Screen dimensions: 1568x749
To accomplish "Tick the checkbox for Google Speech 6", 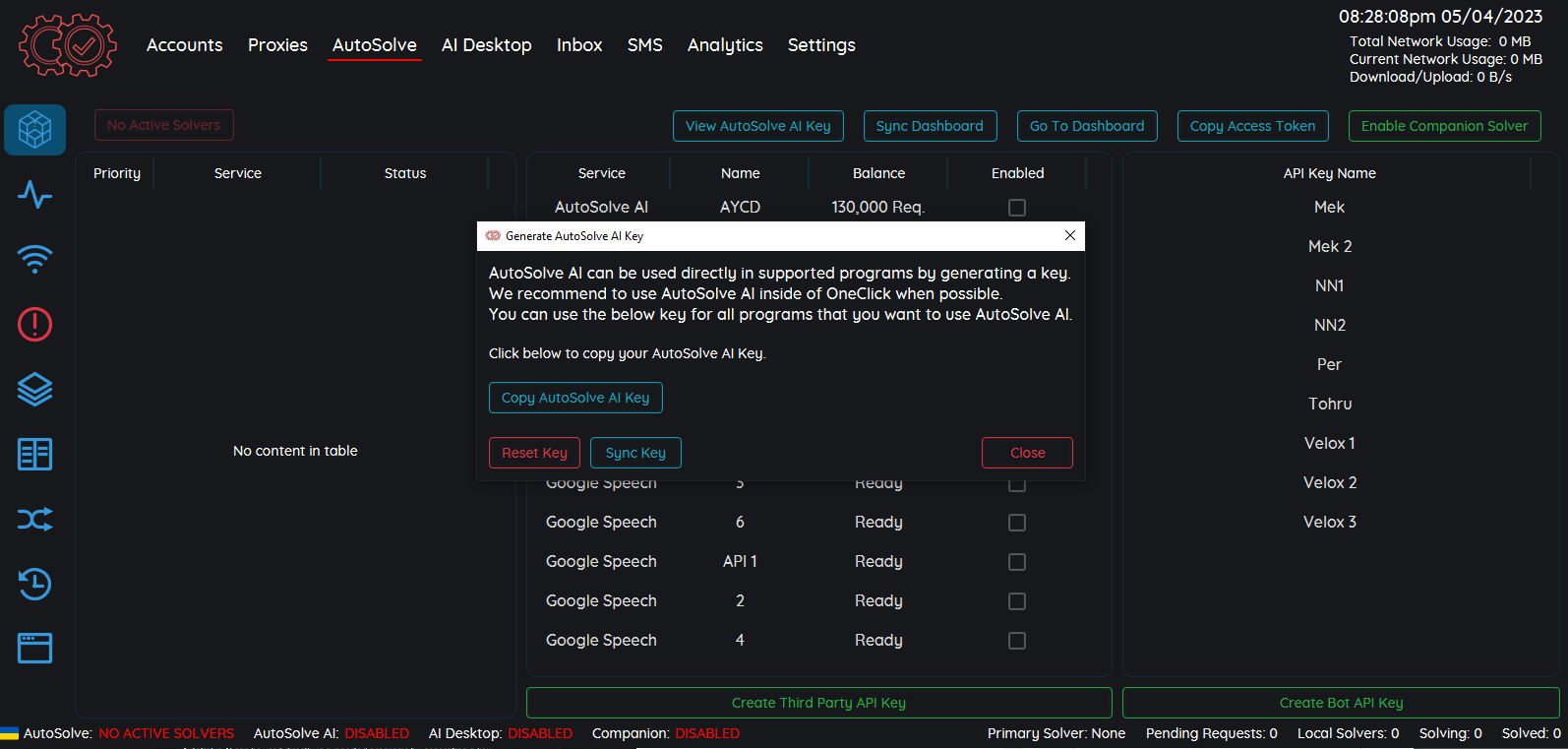I will pos(1017,523).
